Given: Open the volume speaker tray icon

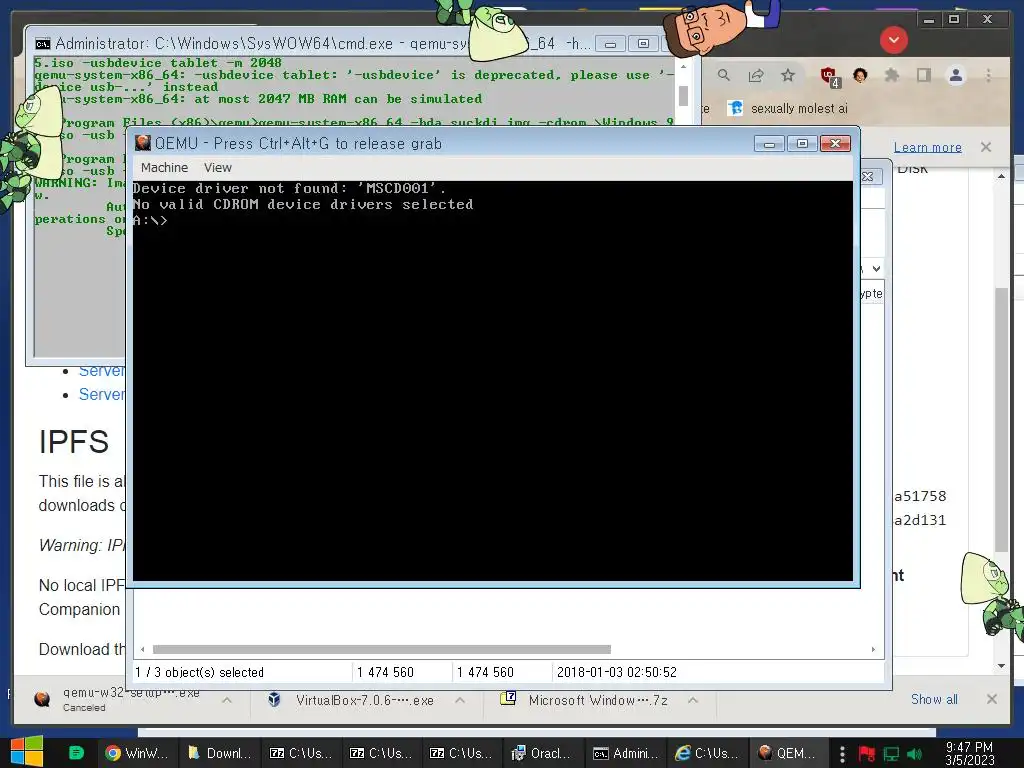Looking at the screenshot, I should (914, 754).
